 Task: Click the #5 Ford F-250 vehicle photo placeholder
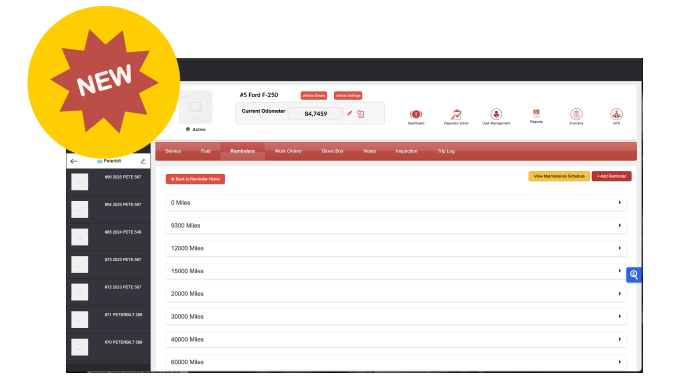[x=196, y=107]
